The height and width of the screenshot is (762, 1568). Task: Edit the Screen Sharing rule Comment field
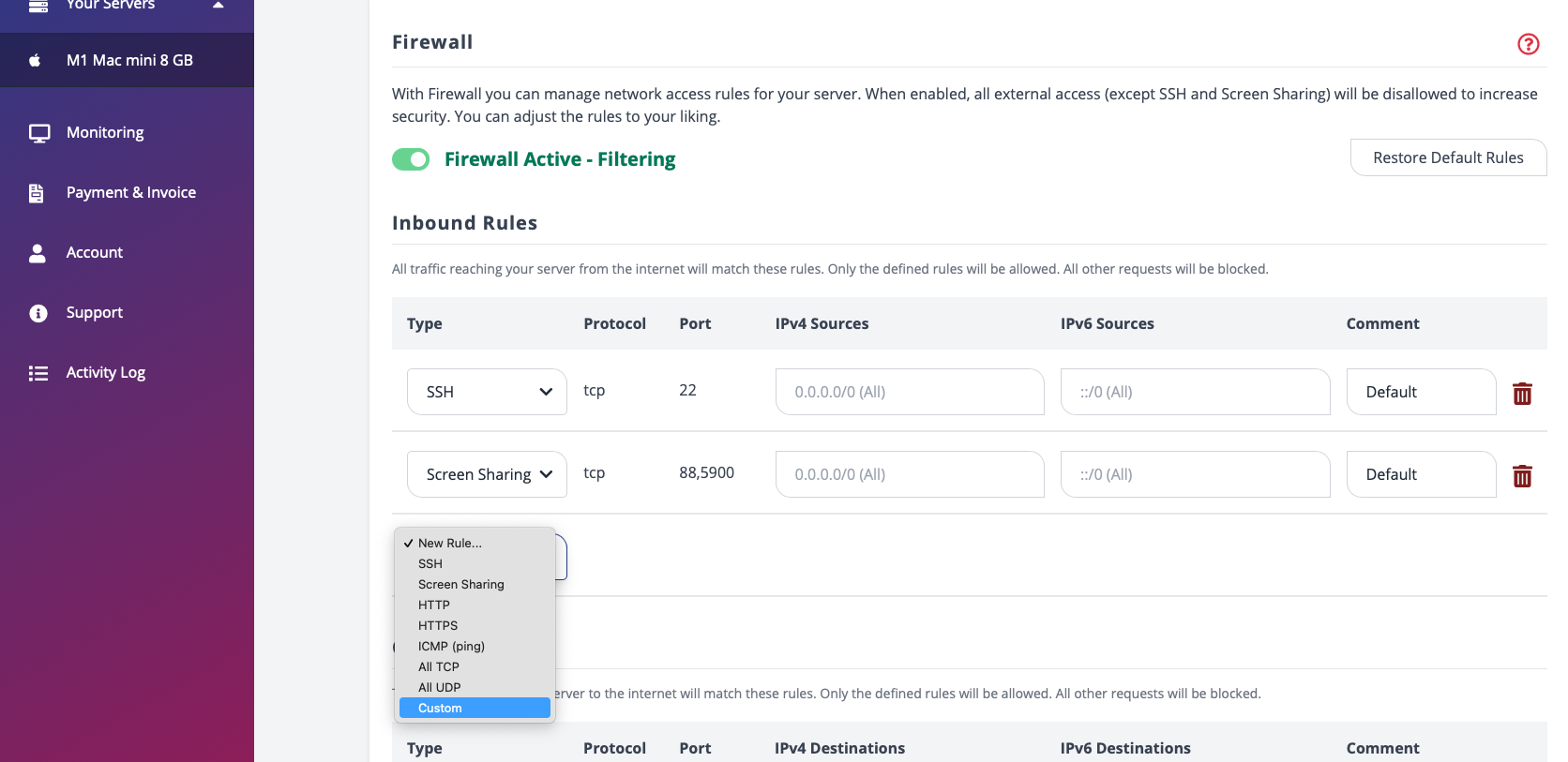1420,474
